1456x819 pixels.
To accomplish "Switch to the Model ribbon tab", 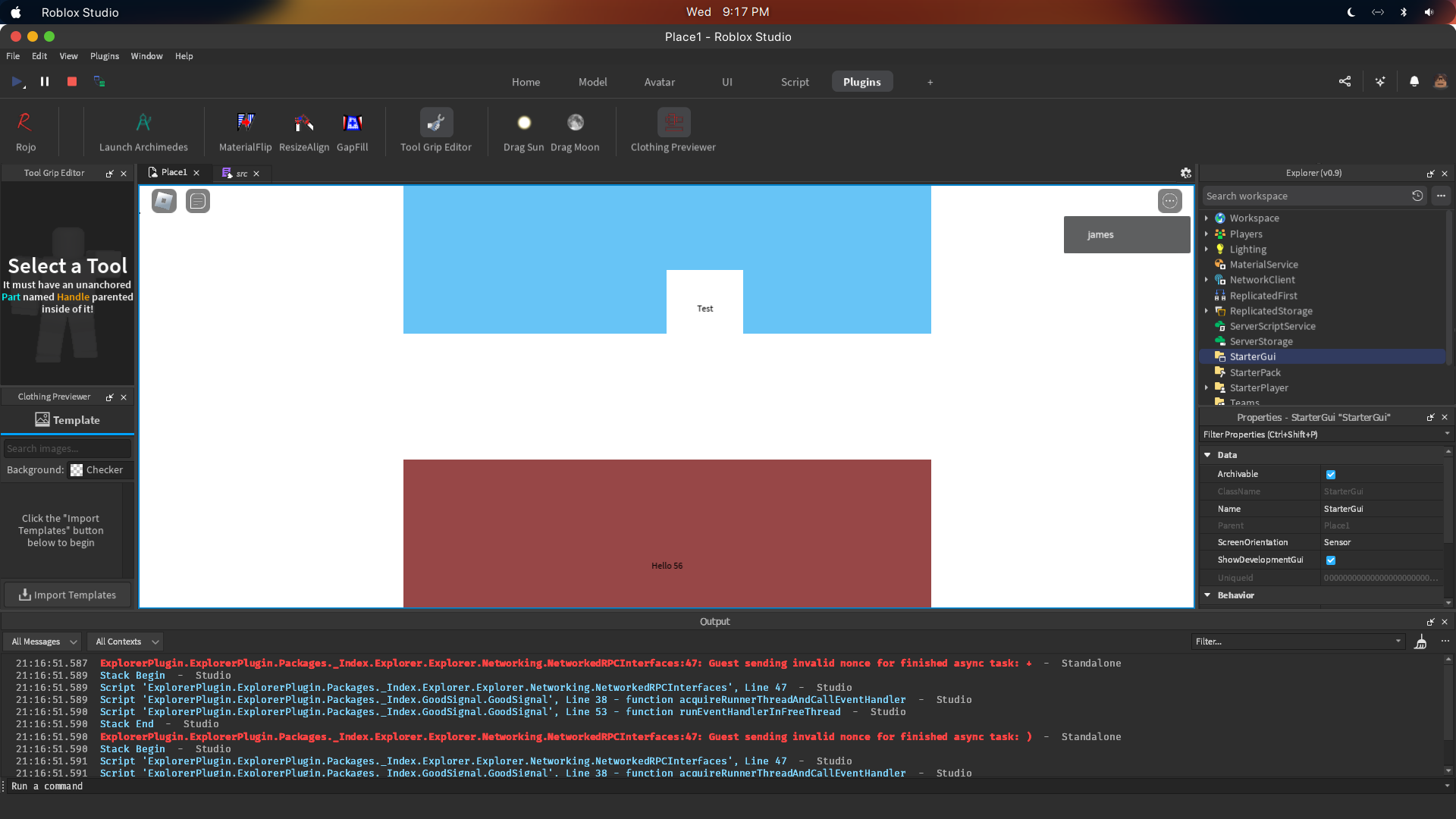I will click(592, 82).
